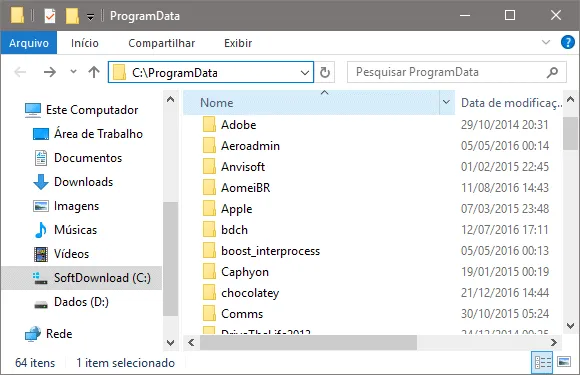Go back with the left arrow
This screenshot has width=580, height=375.
[20, 72]
